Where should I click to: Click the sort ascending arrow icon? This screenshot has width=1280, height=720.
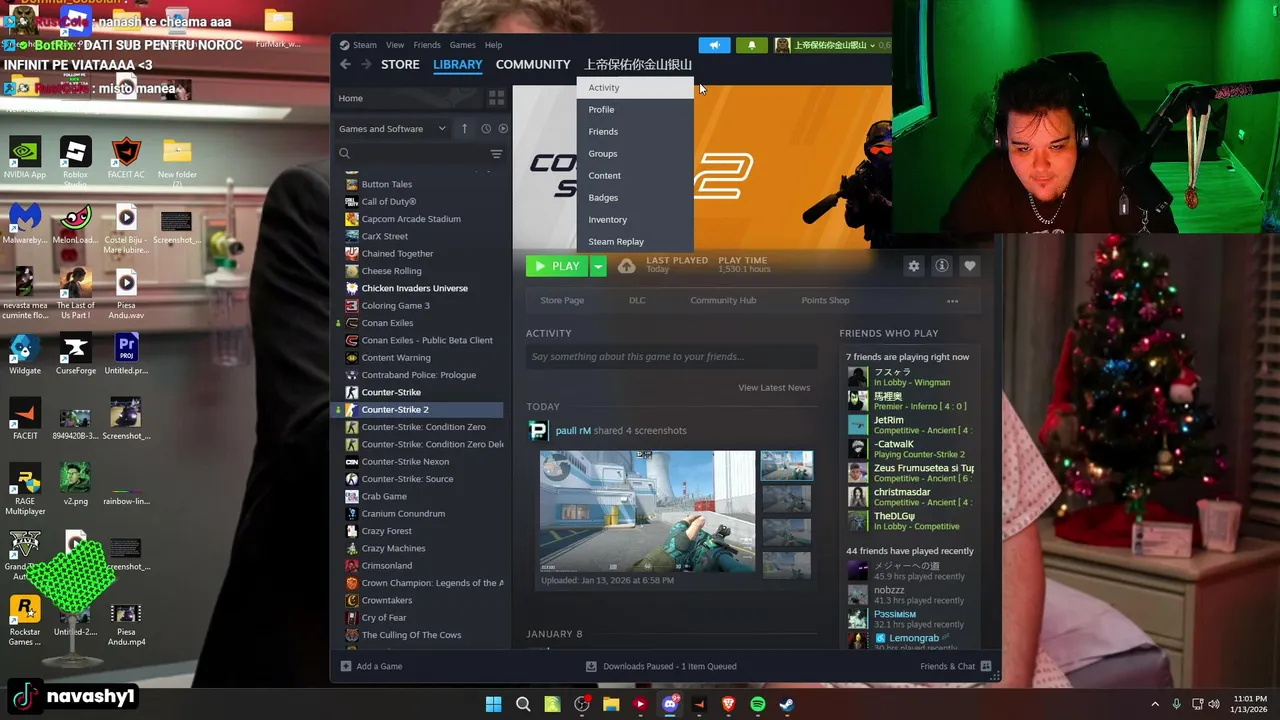tap(464, 129)
